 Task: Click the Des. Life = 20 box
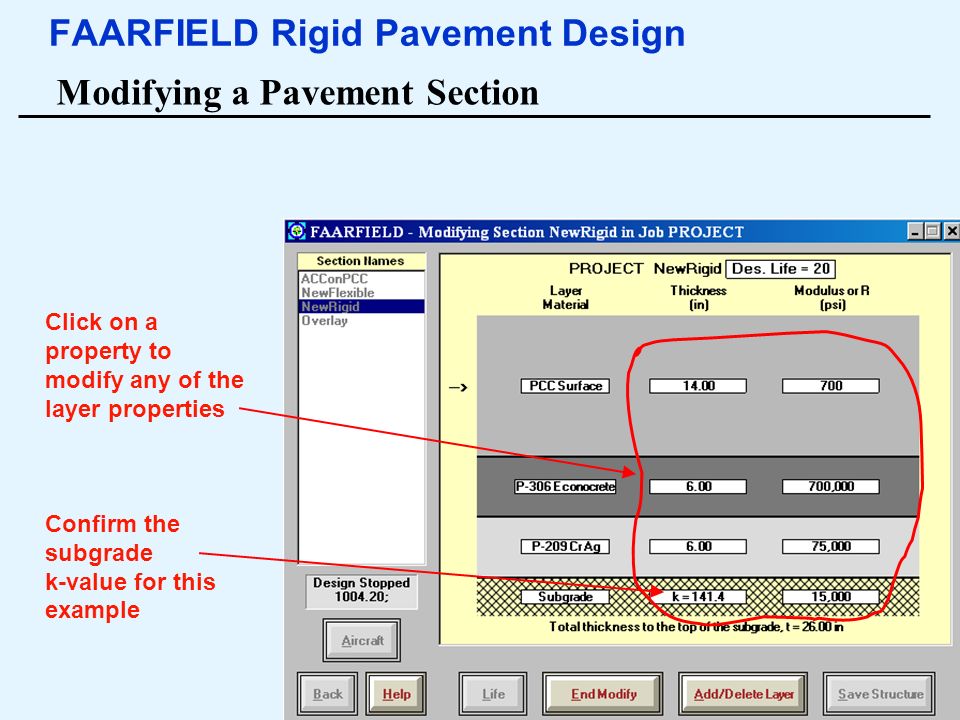[780, 269]
